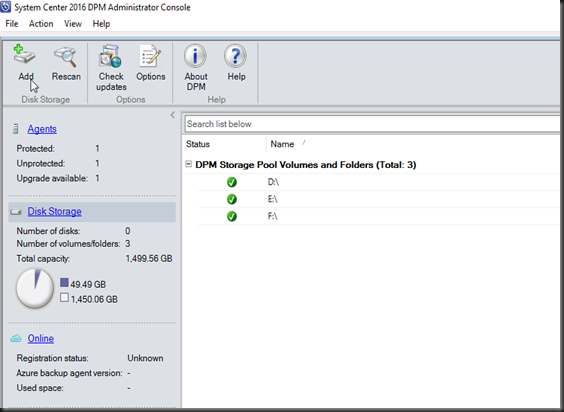Screen dimensions: 564x412
Task: Click green status check for E:\
Action: (x=232, y=199)
